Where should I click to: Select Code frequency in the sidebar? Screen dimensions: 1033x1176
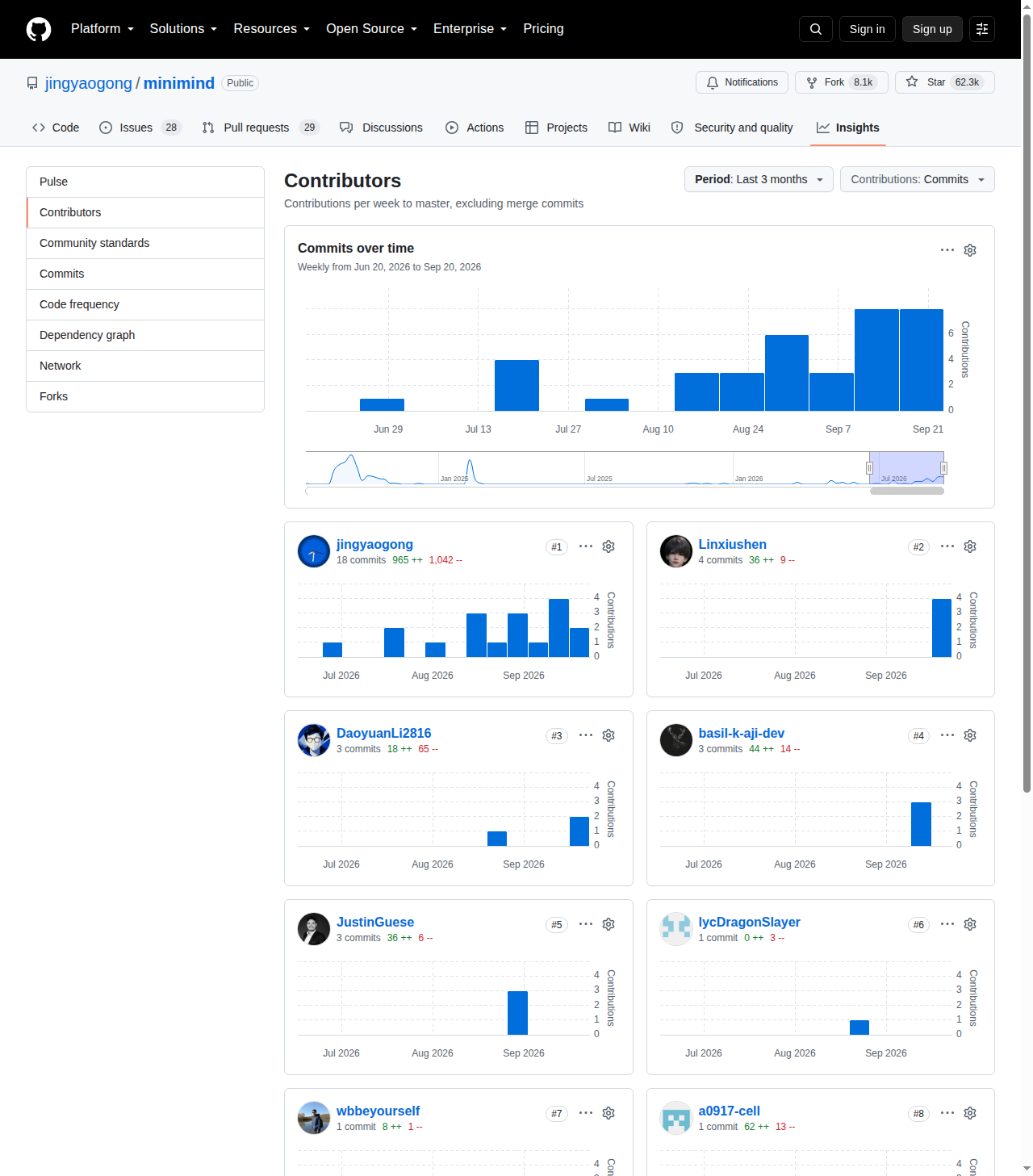[145, 304]
